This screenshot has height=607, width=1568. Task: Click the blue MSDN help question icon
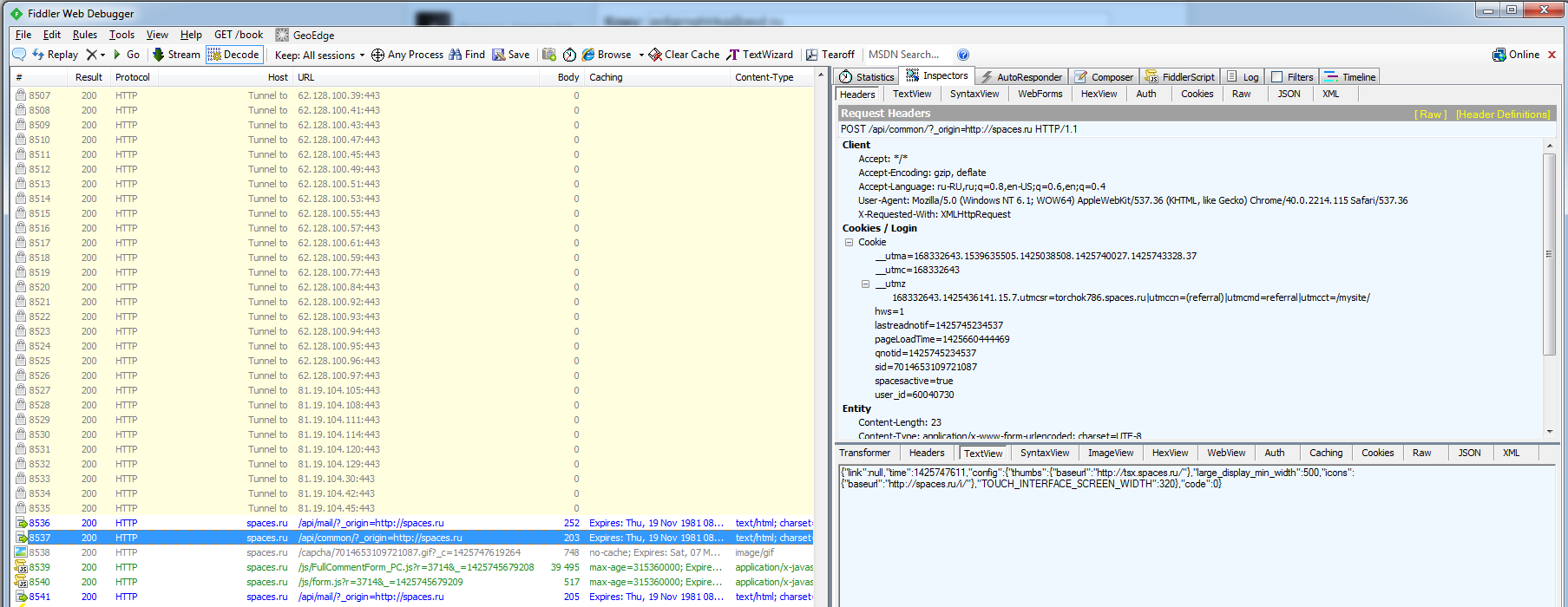click(963, 55)
